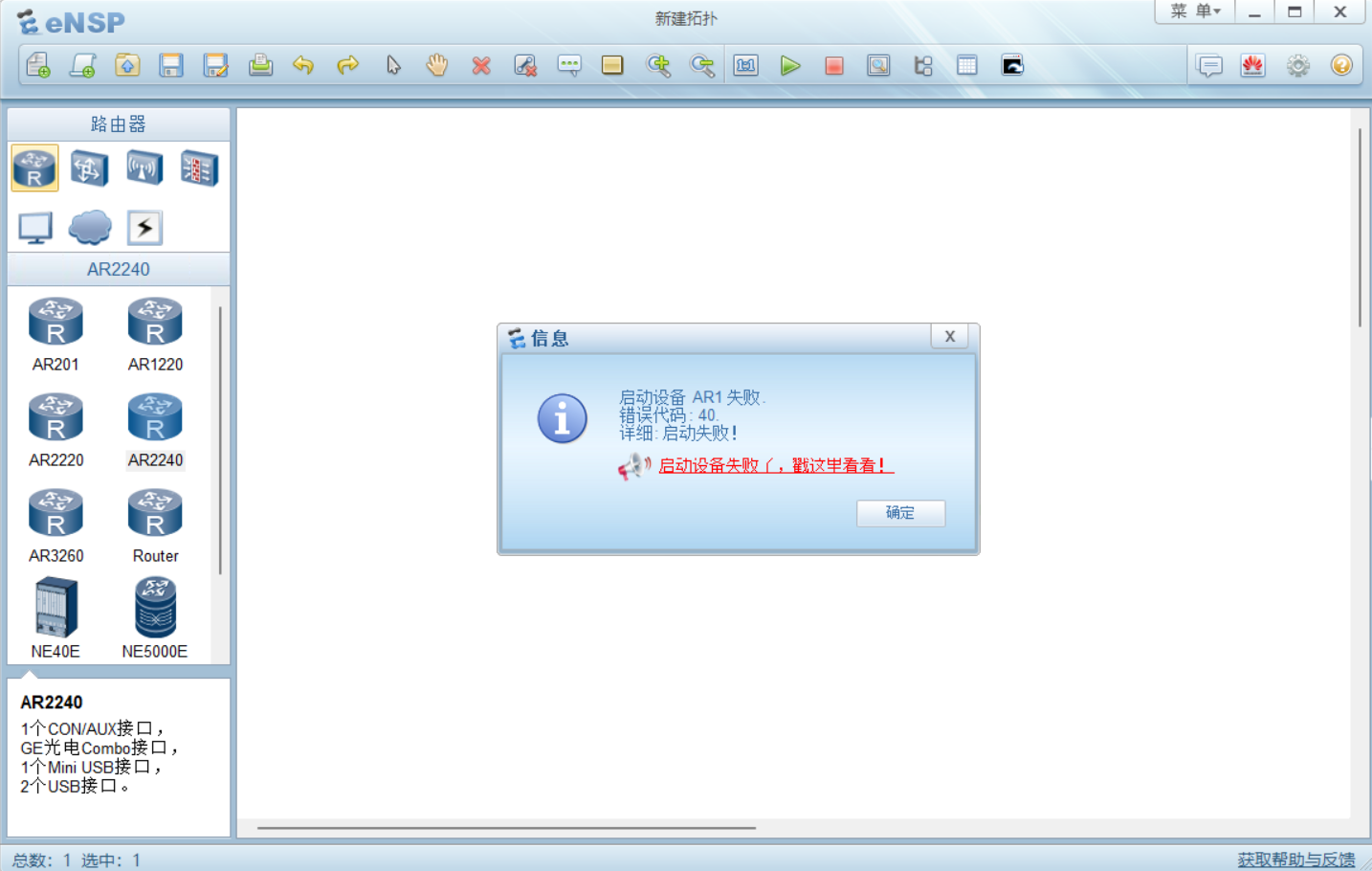Image resolution: width=1372 pixels, height=871 pixels.
Task: Click the device list vertical scrollbar
Action: point(220,440)
